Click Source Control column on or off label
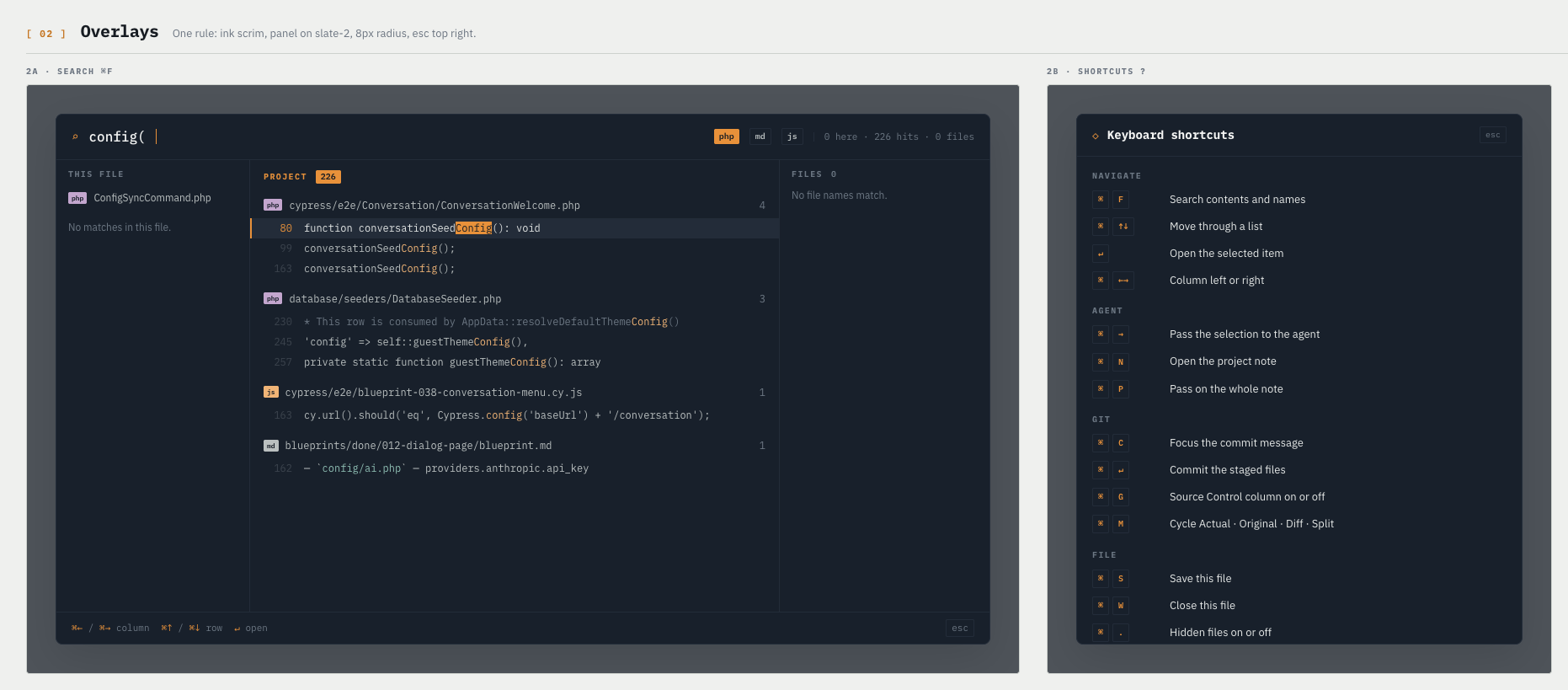This screenshot has height=690, width=1568. pos(1247,497)
